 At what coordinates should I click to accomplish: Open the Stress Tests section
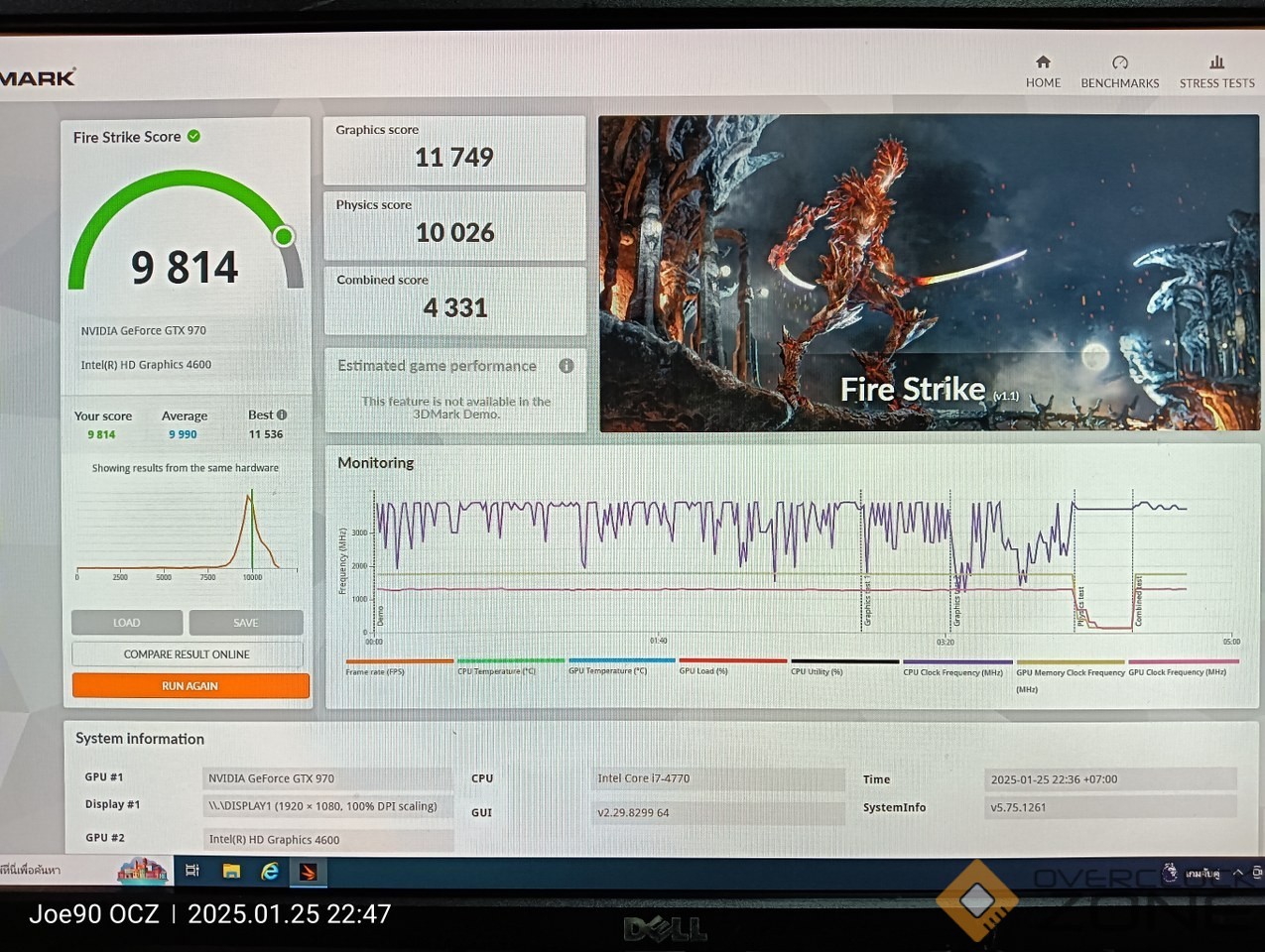coord(1216,72)
